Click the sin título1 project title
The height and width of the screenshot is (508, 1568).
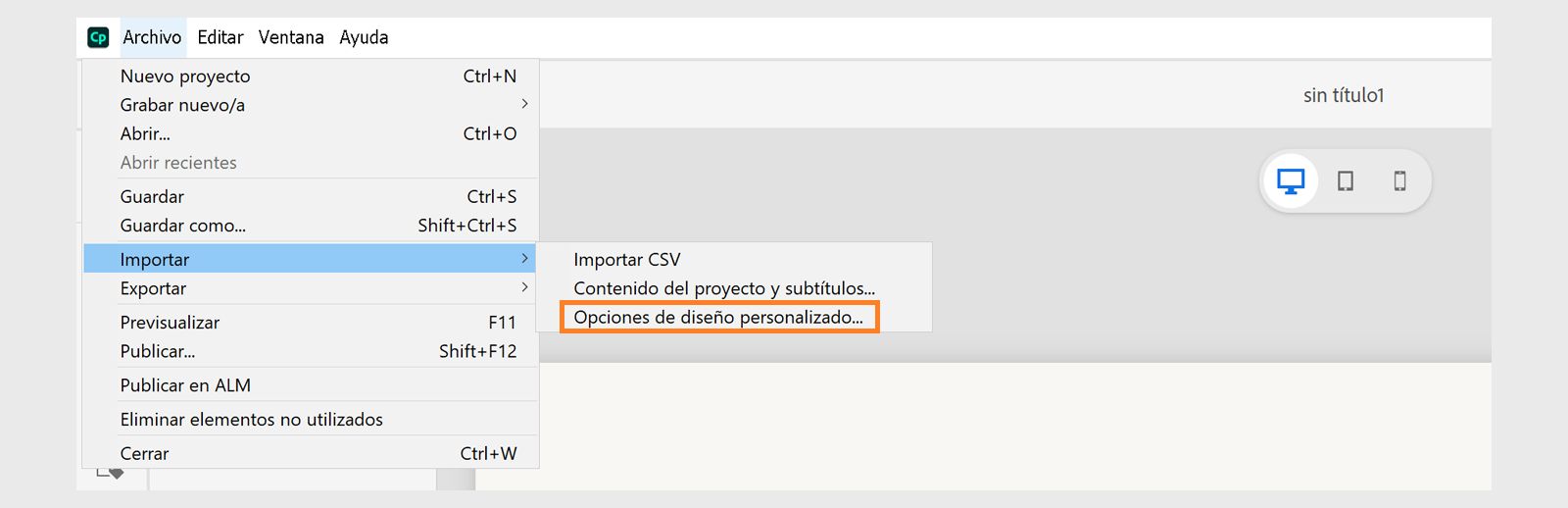[1343, 95]
